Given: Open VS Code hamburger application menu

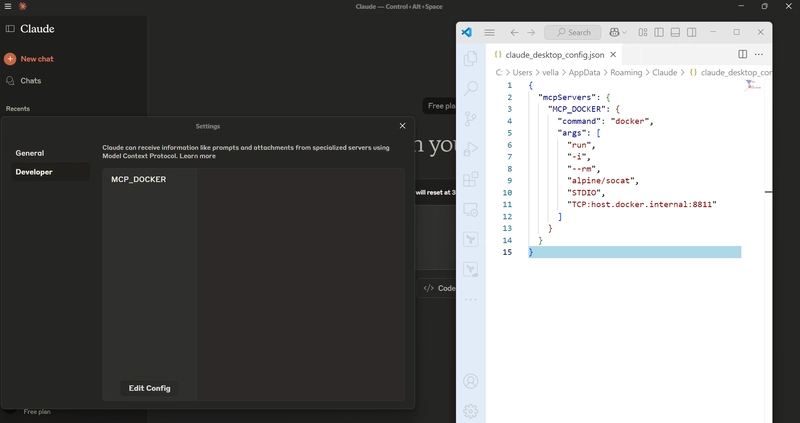Looking at the screenshot, I should (489, 32).
